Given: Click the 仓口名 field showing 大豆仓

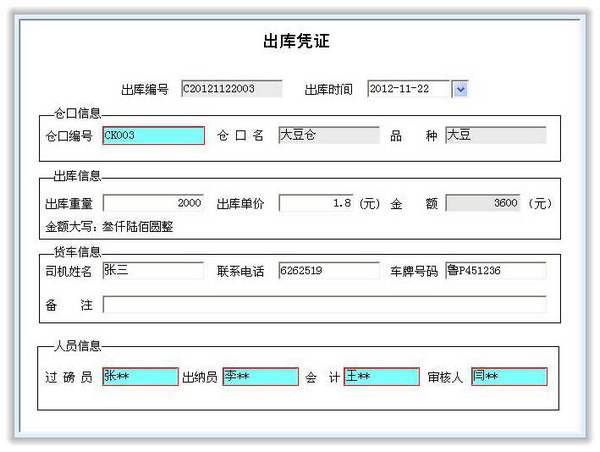Looking at the screenshot, I should (329, 135).
